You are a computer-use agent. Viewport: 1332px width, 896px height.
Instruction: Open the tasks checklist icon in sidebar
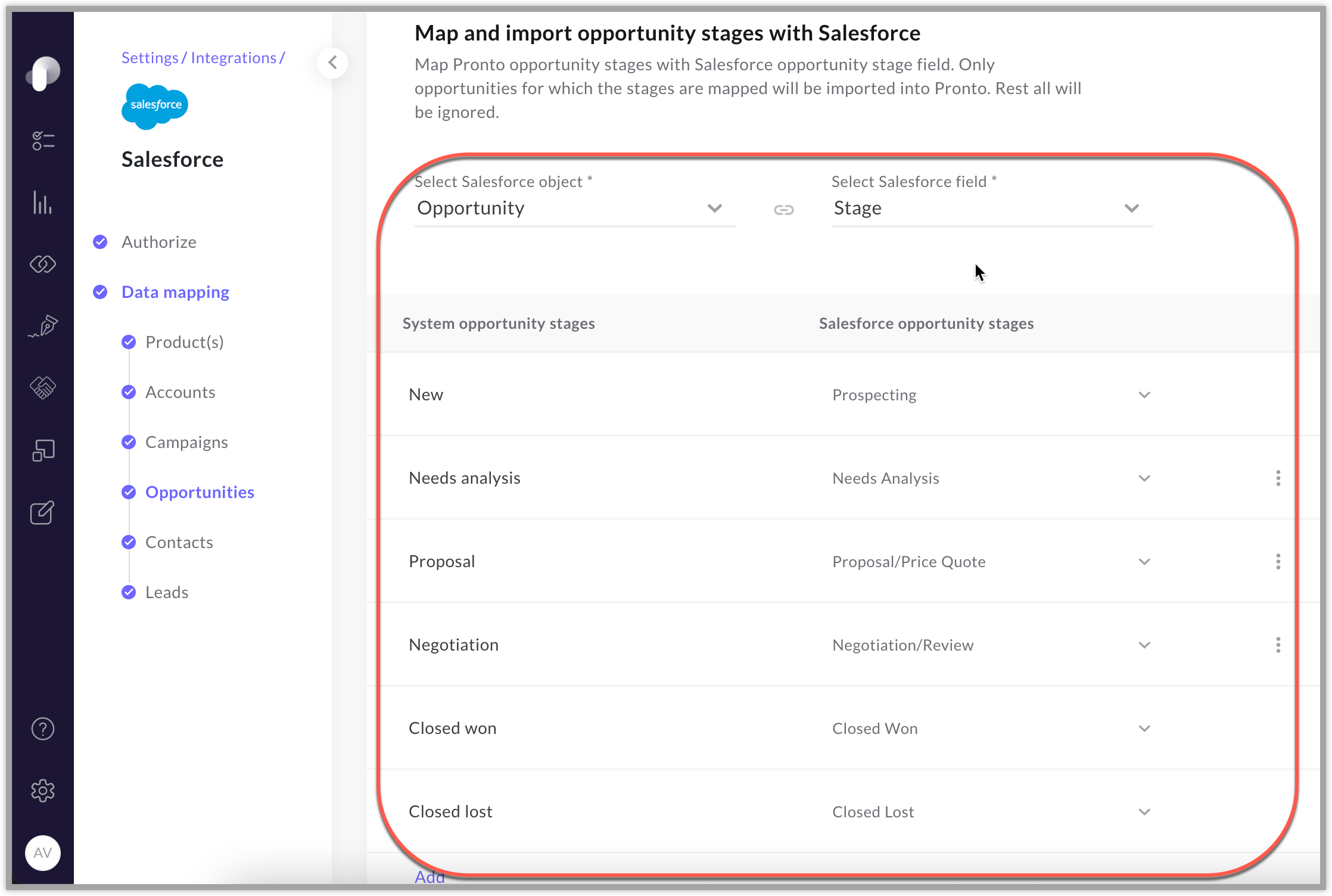point(42,141)
